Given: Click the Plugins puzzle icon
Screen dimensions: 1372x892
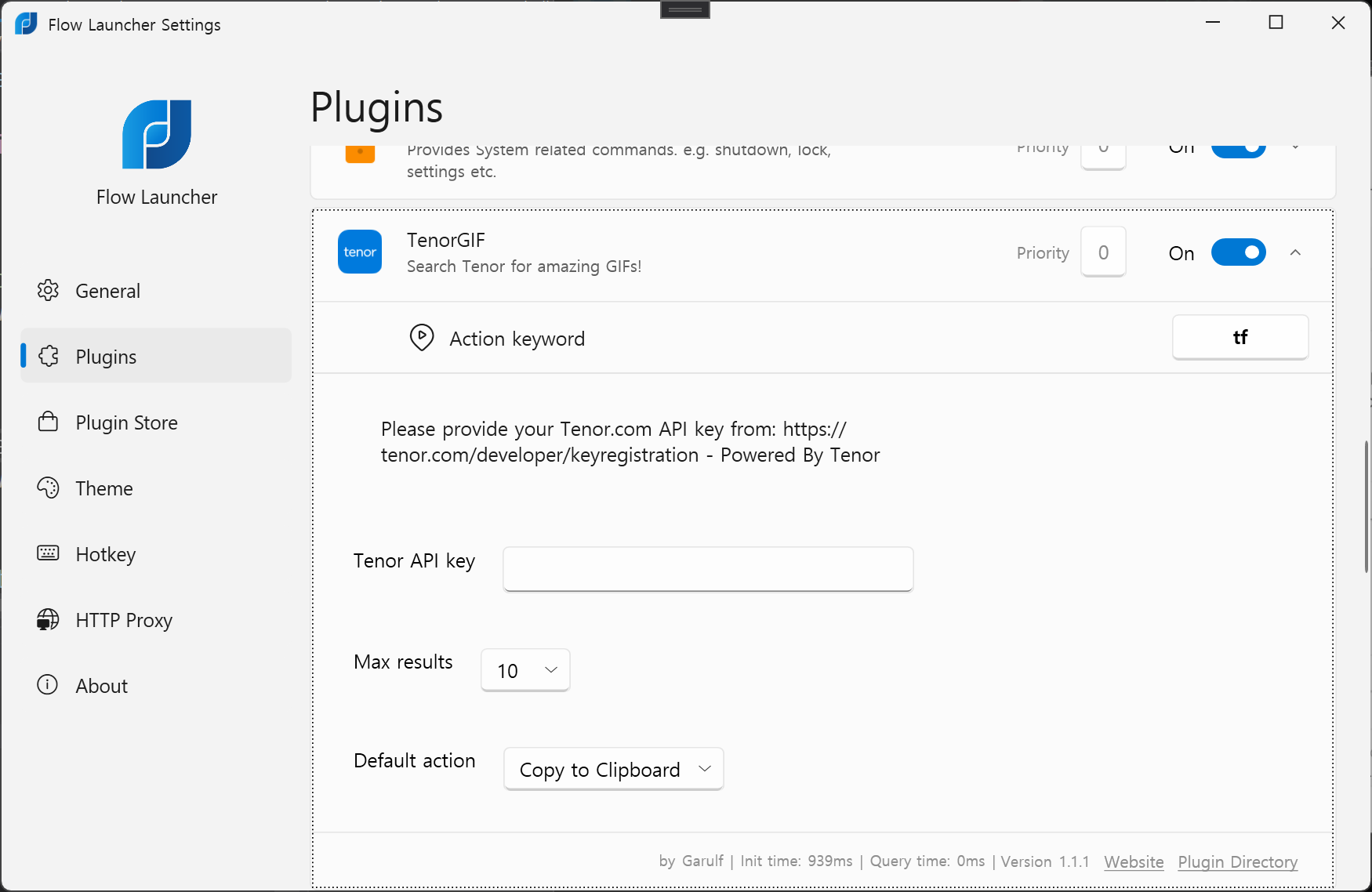Looking at the screenshot, I should click(x=48, y=356).
